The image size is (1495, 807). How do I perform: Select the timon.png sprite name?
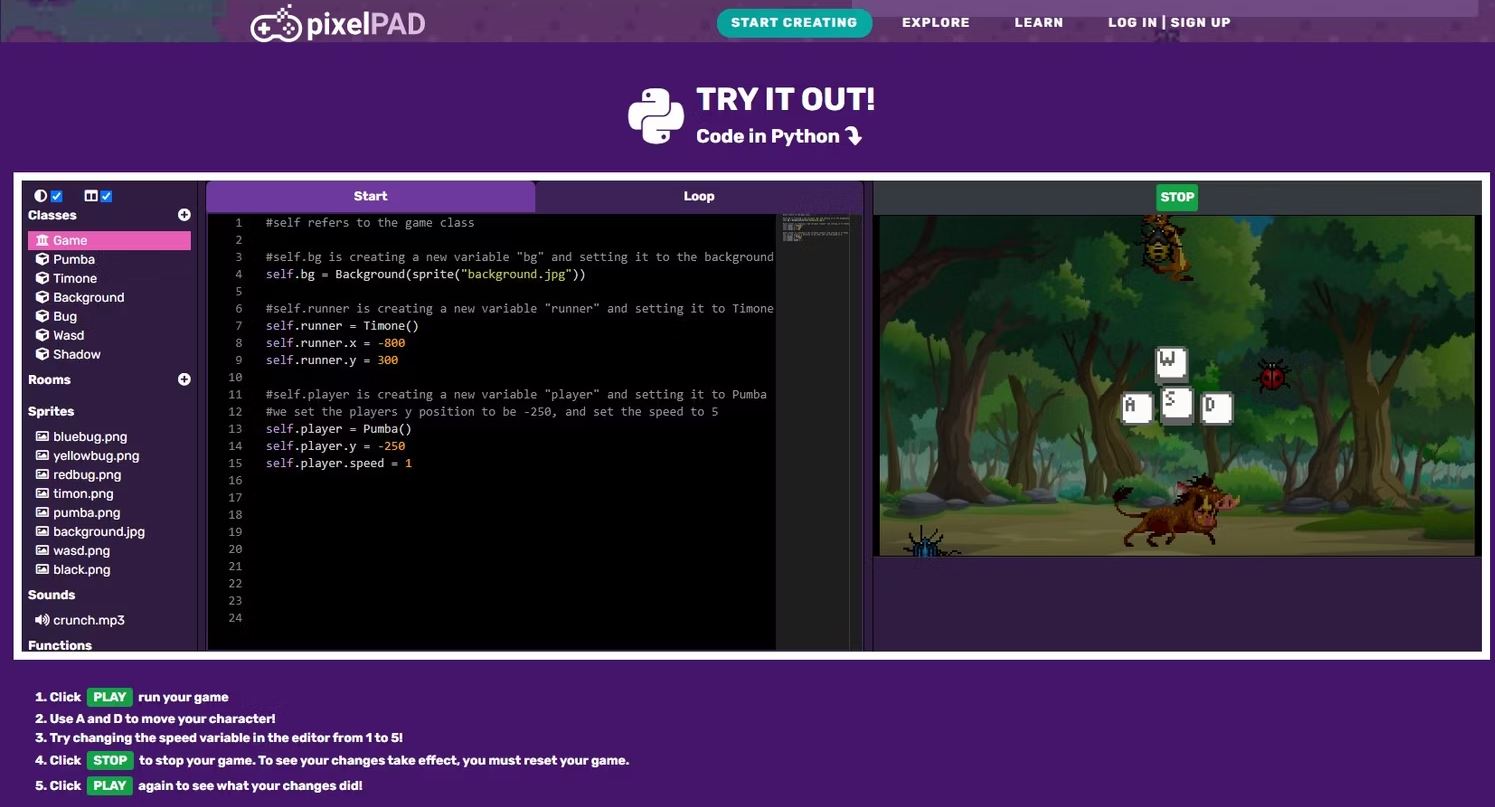click(83, 493)
